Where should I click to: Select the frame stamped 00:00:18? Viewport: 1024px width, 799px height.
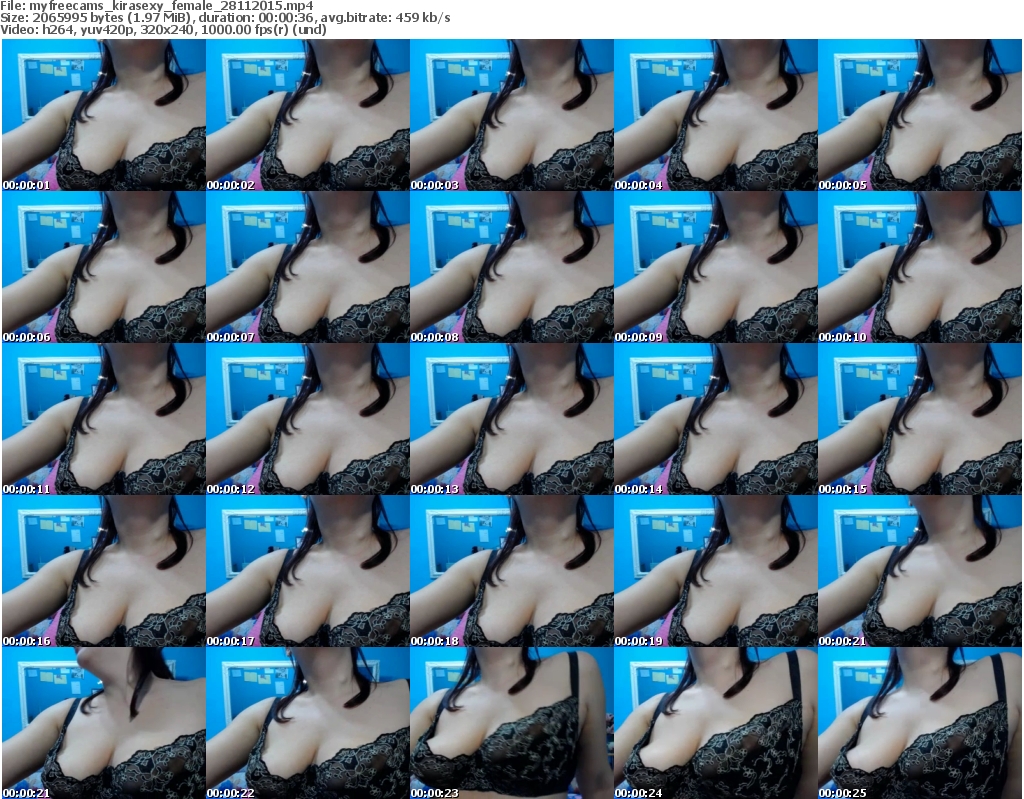511,572
